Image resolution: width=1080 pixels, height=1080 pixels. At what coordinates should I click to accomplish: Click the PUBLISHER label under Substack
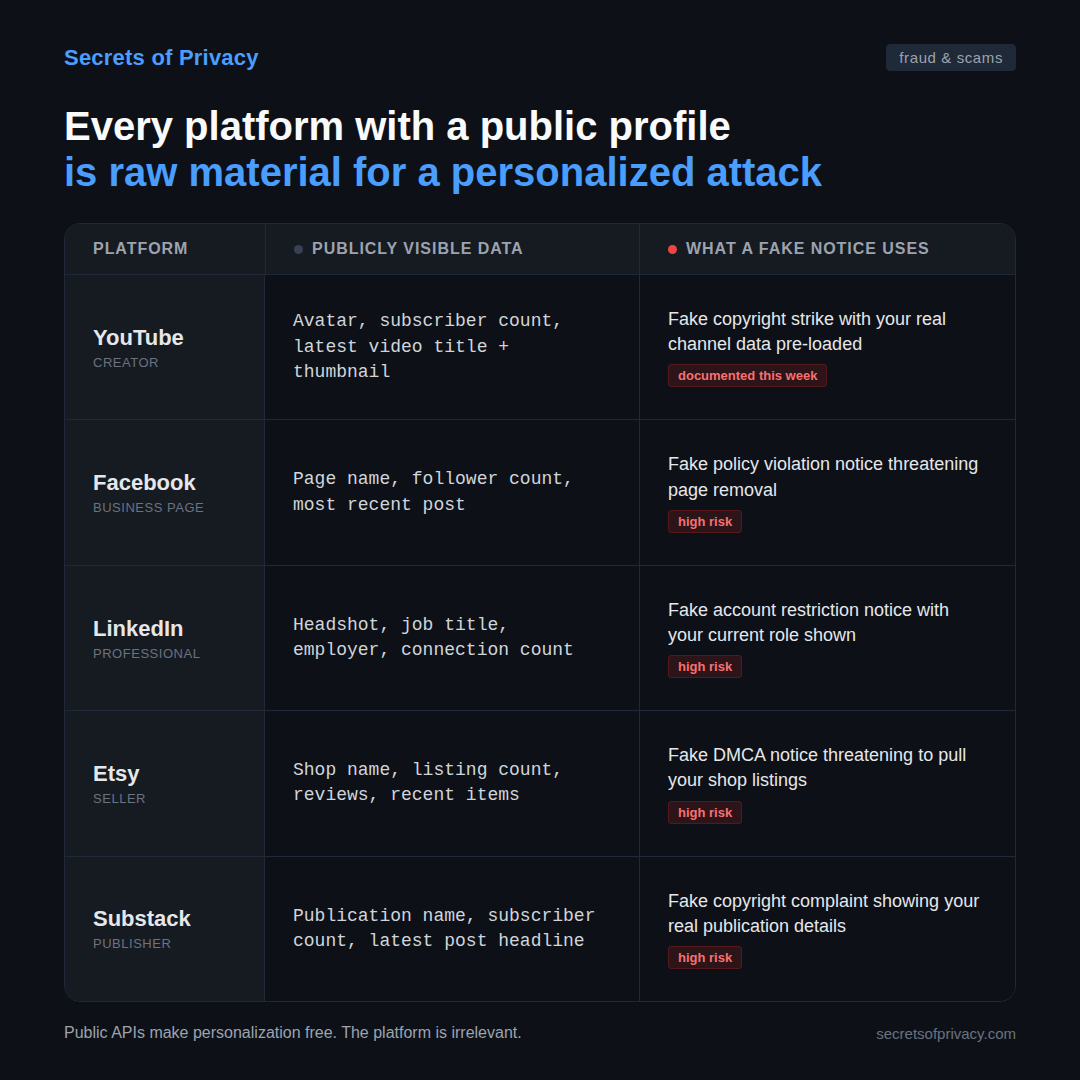pos(132,944)
